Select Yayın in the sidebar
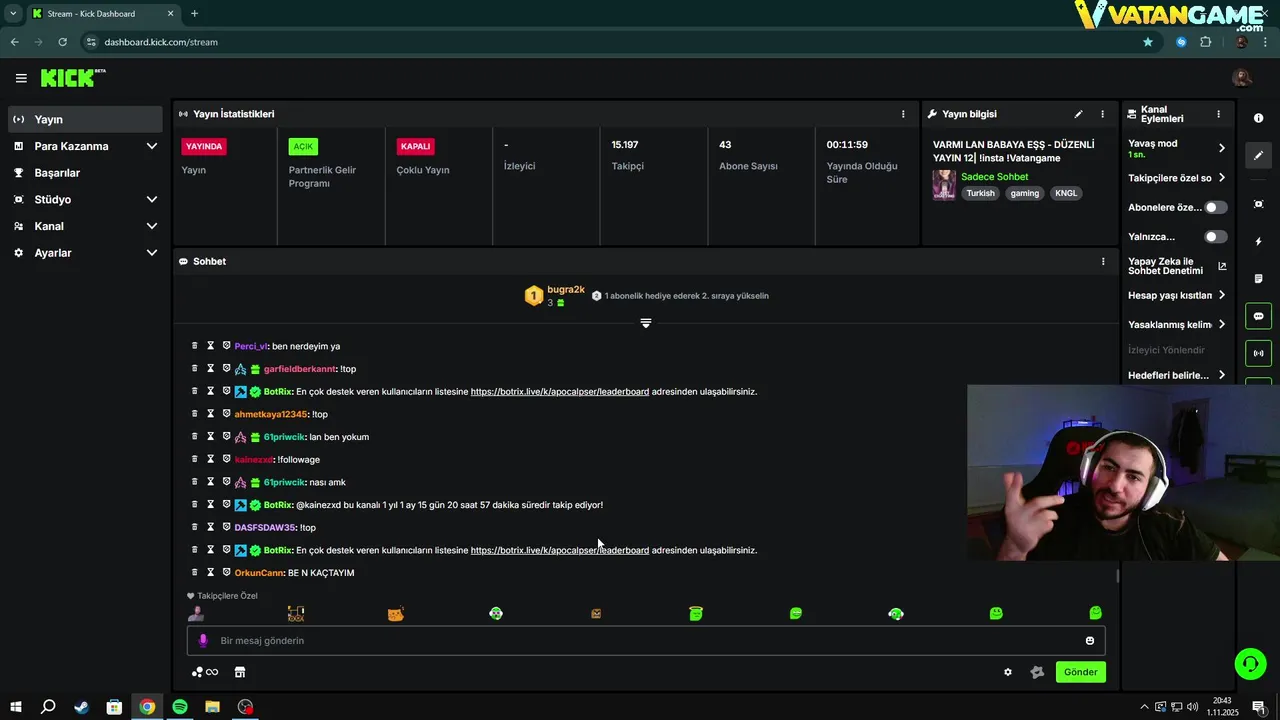This screenshot has height=720, width=1280. pos(84,119)
